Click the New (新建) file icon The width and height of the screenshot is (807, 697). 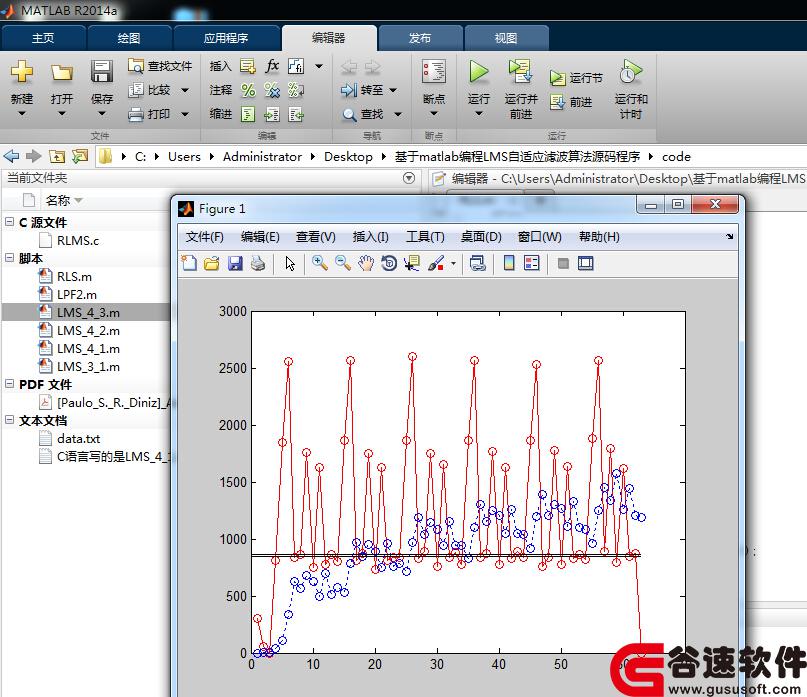coord(22,72)
